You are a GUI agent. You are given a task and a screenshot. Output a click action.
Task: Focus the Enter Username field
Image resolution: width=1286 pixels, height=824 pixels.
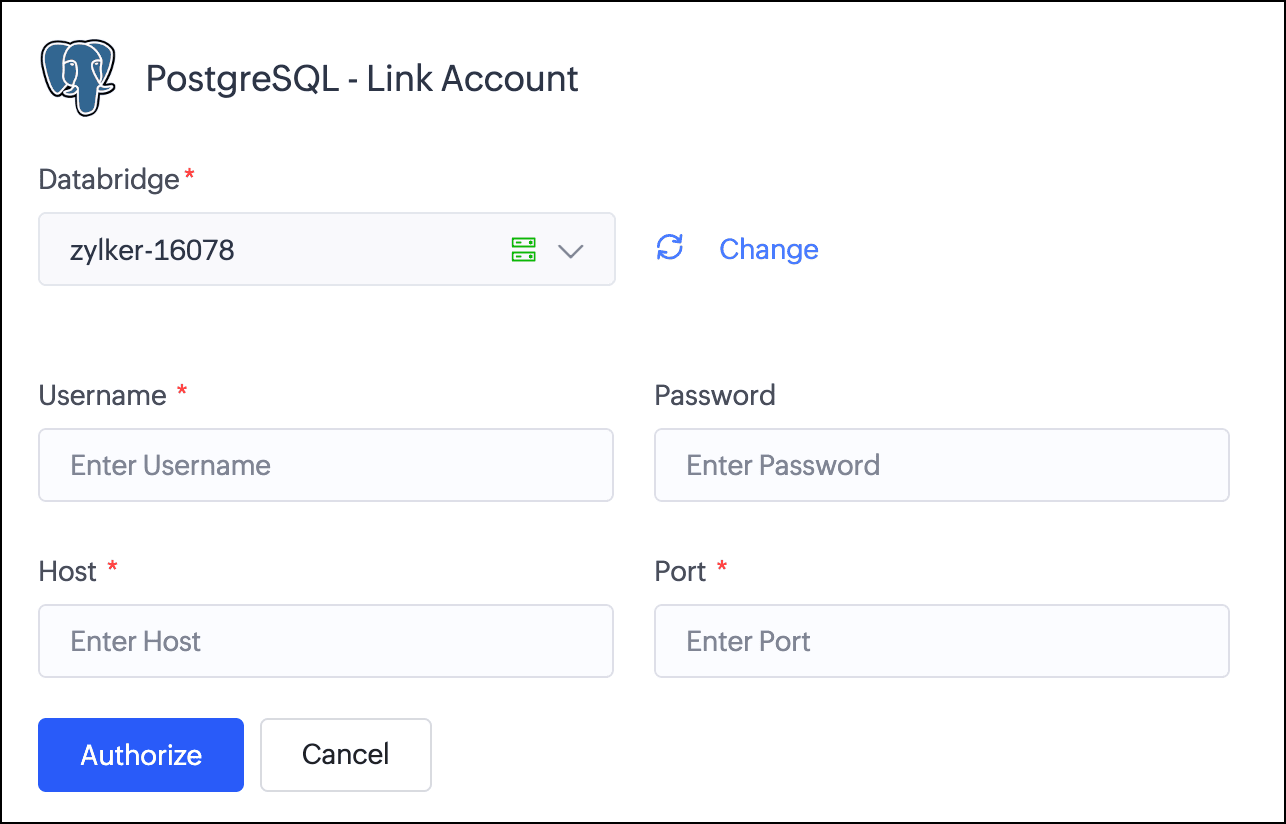click(x=326, y=465)
